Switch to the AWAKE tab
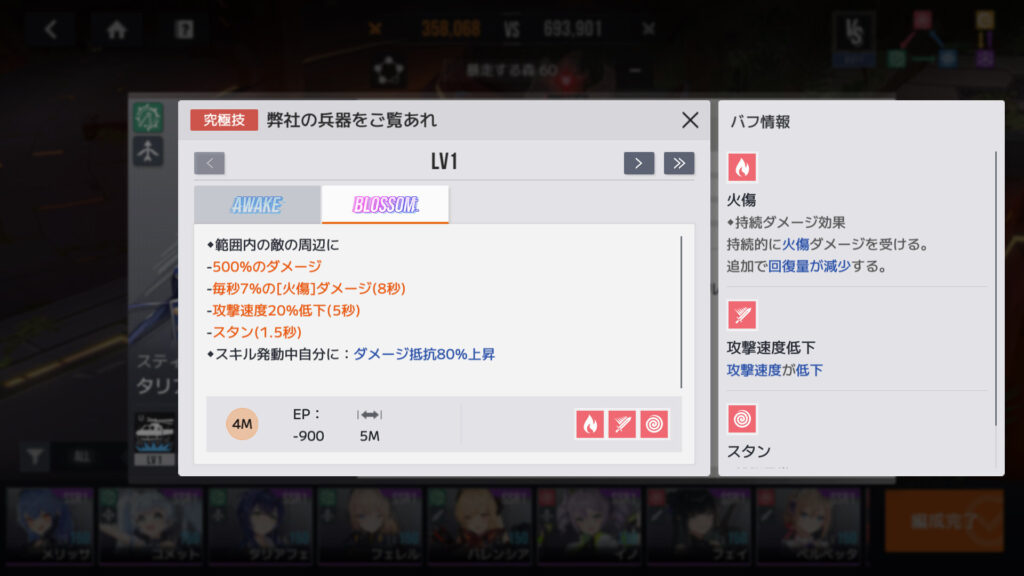 pos(257,204)
